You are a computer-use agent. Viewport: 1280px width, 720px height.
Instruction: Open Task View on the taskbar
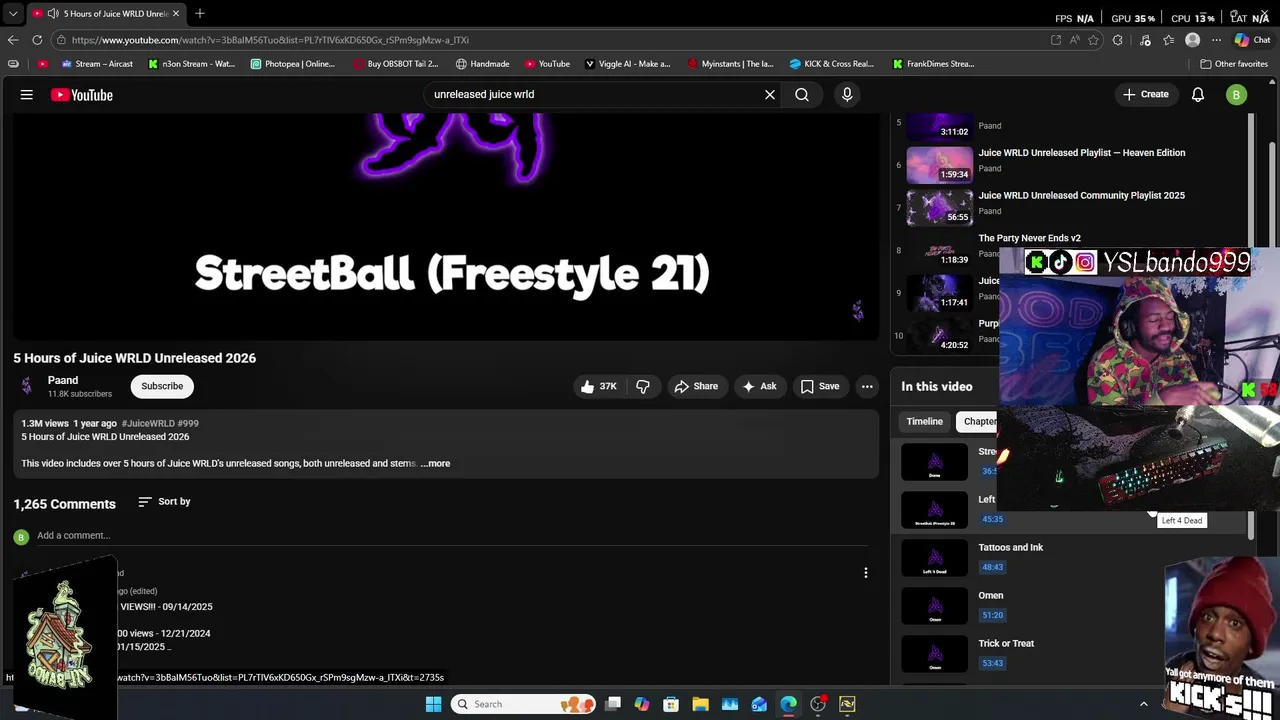613,704
